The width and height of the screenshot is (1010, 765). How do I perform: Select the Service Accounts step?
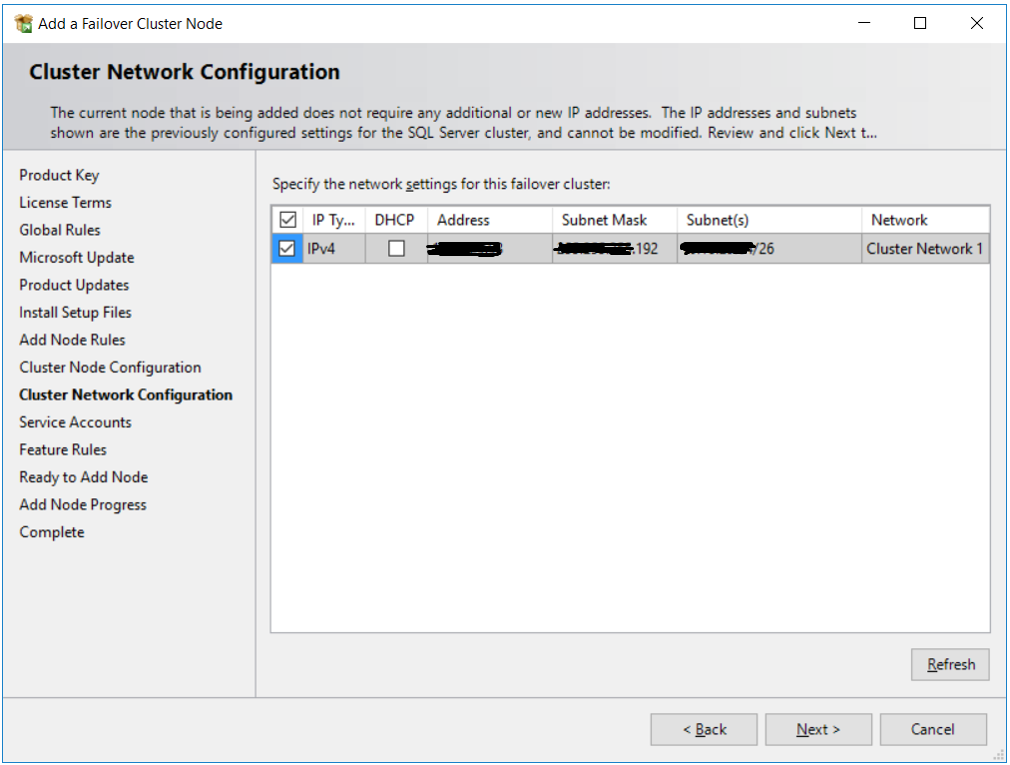[x=75, y=422]
